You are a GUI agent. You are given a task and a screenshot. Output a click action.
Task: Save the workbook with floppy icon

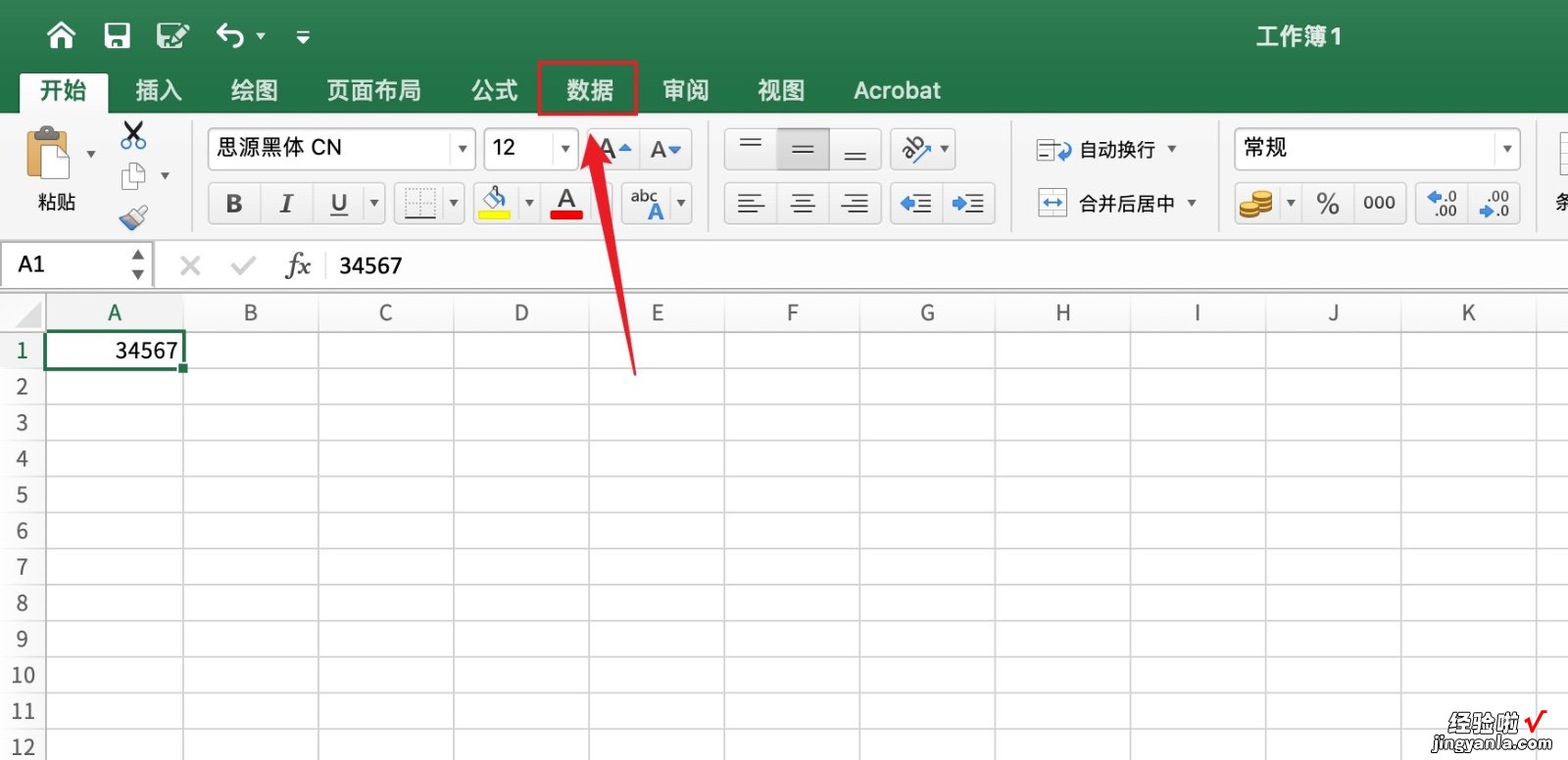click(118, 36)
